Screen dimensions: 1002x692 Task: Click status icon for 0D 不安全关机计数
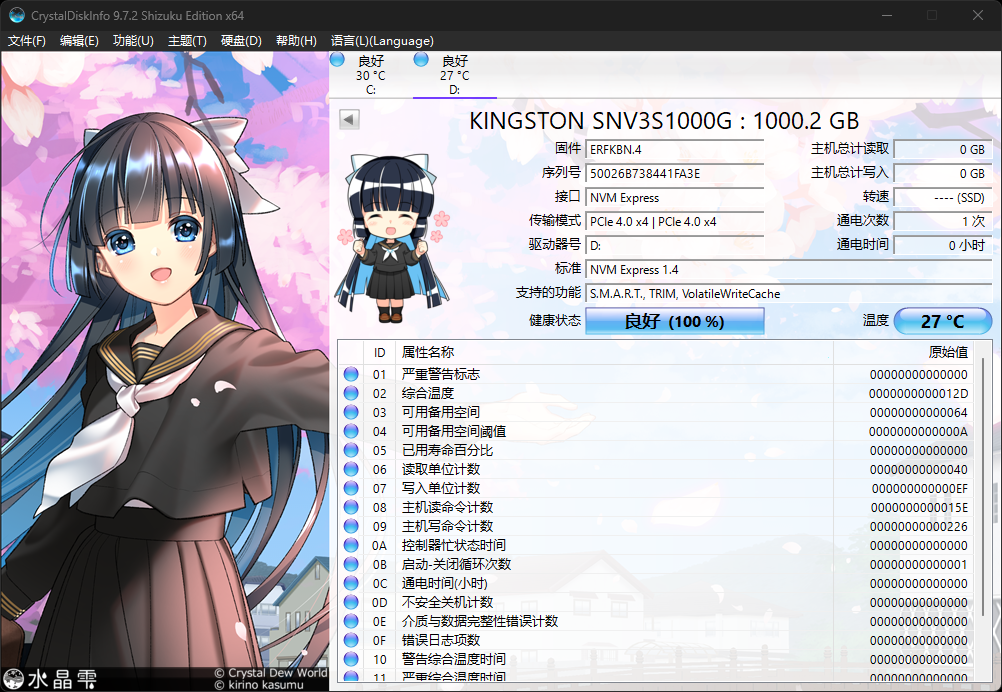[351, 602]
